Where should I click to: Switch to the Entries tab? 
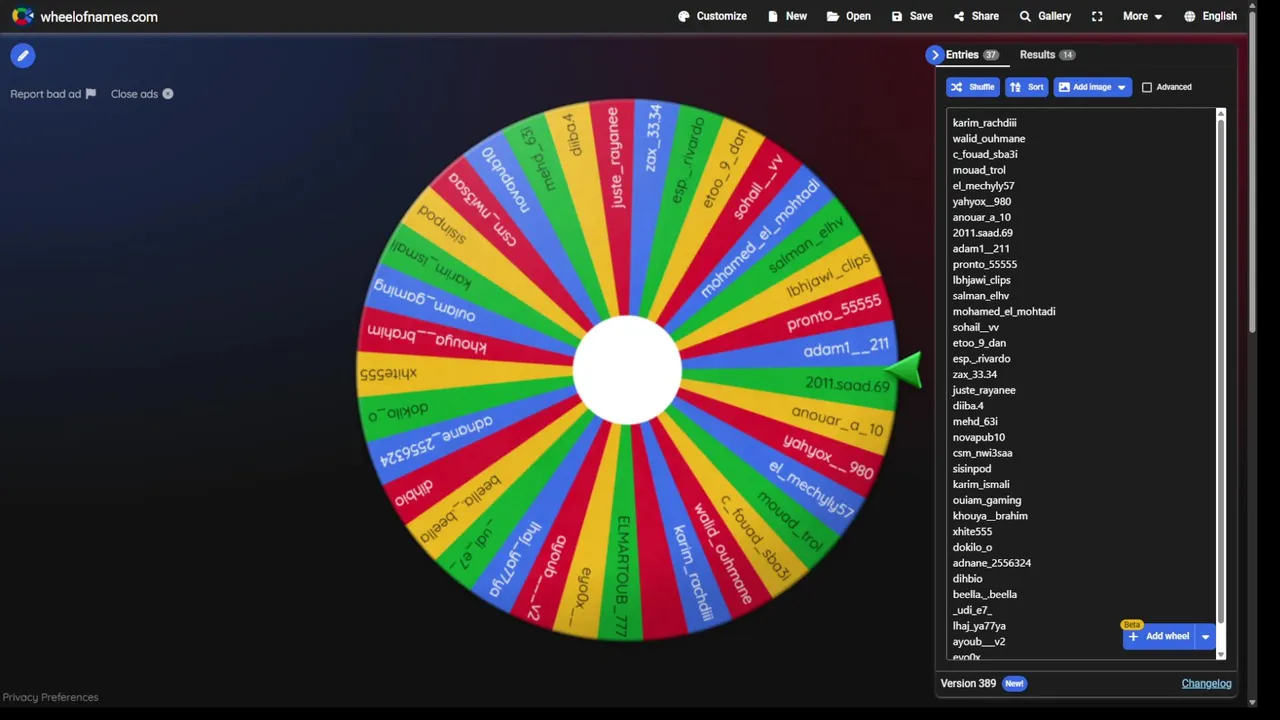coord(972,55)
